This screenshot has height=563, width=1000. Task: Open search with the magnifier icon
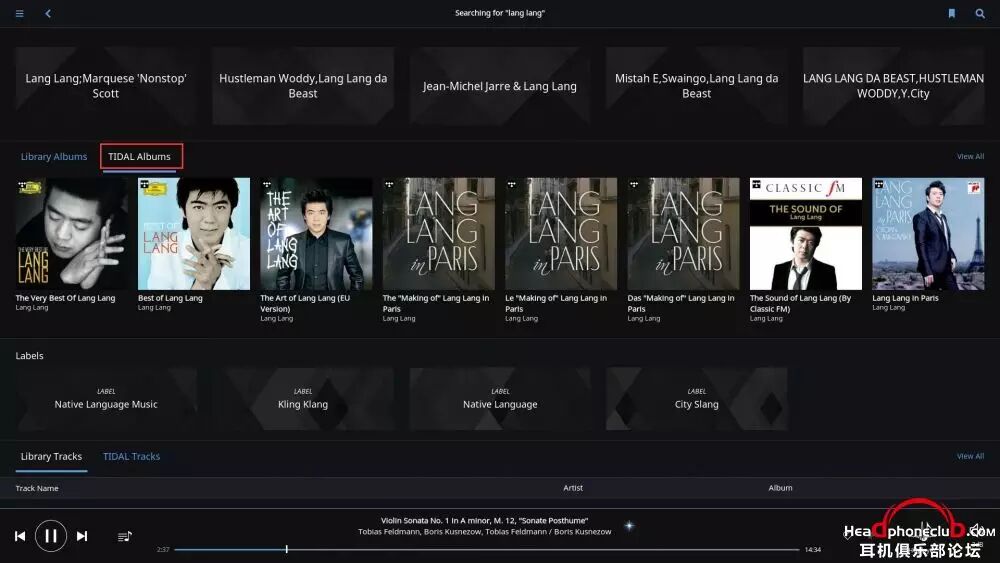pyautogui.click(x=980, y=13)
